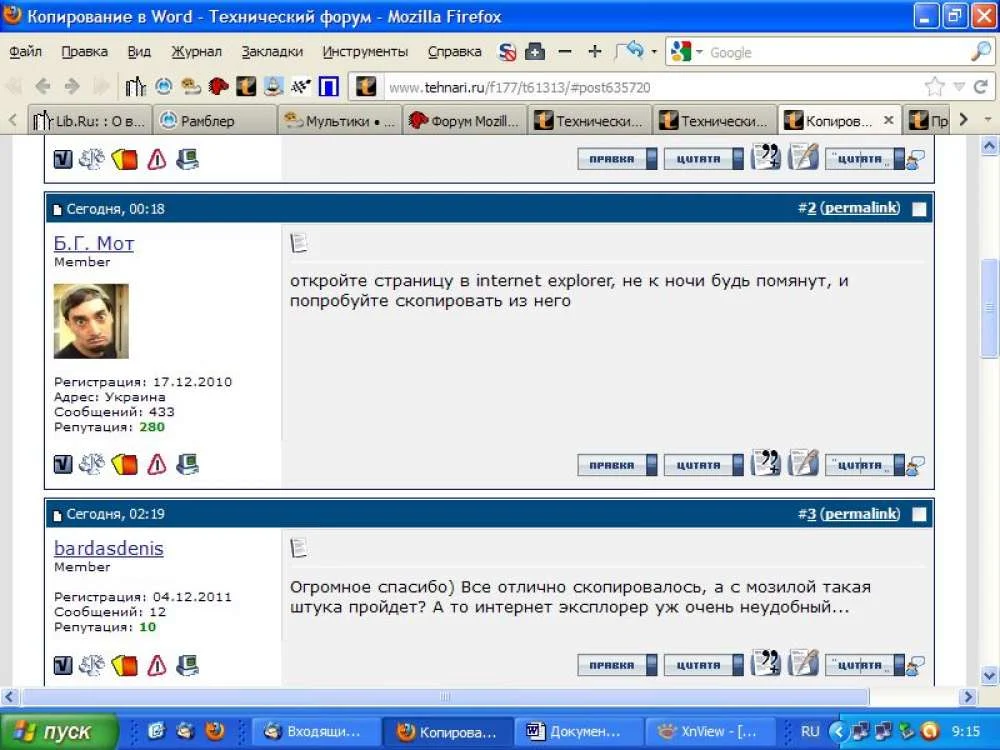Click the Lib.Ru bookmark icon in toolbar
The width and height of the screenshot is (1000, 750).
click(x=135, y=86)
